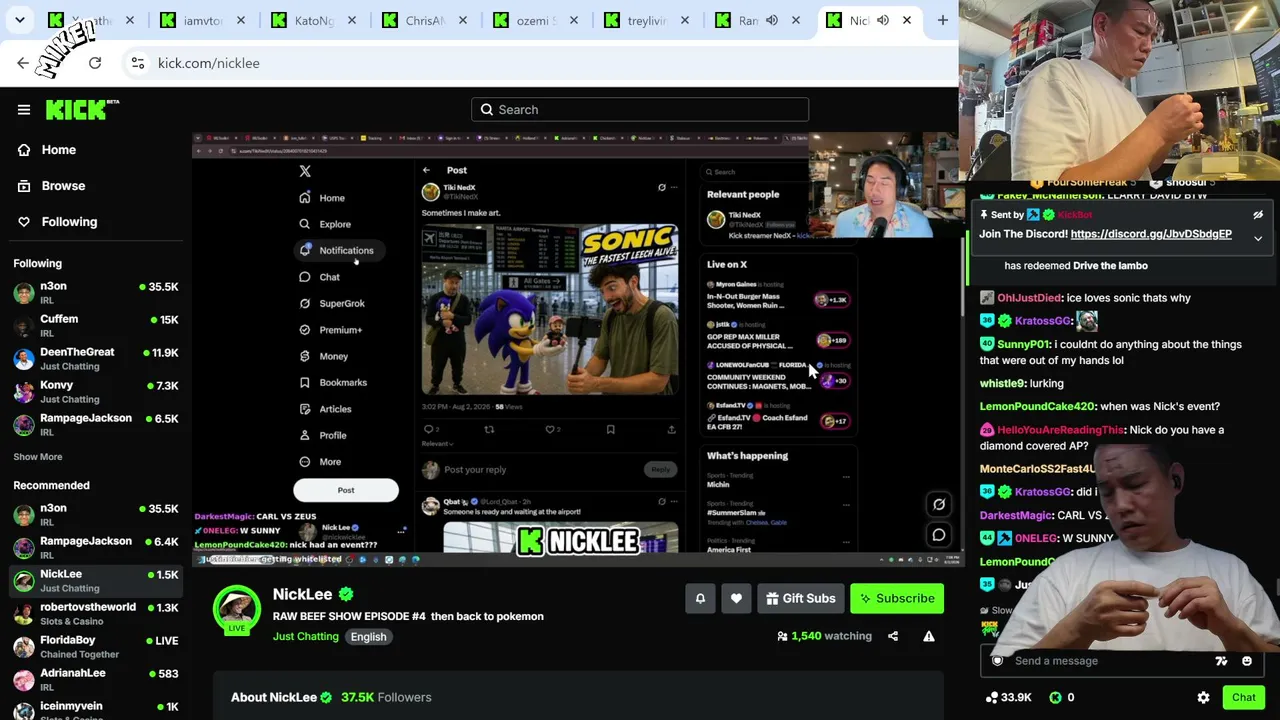Screen dimensions: 1280x720
Task: Click the green Kick coin balance icon
Action: (1055, 698)
